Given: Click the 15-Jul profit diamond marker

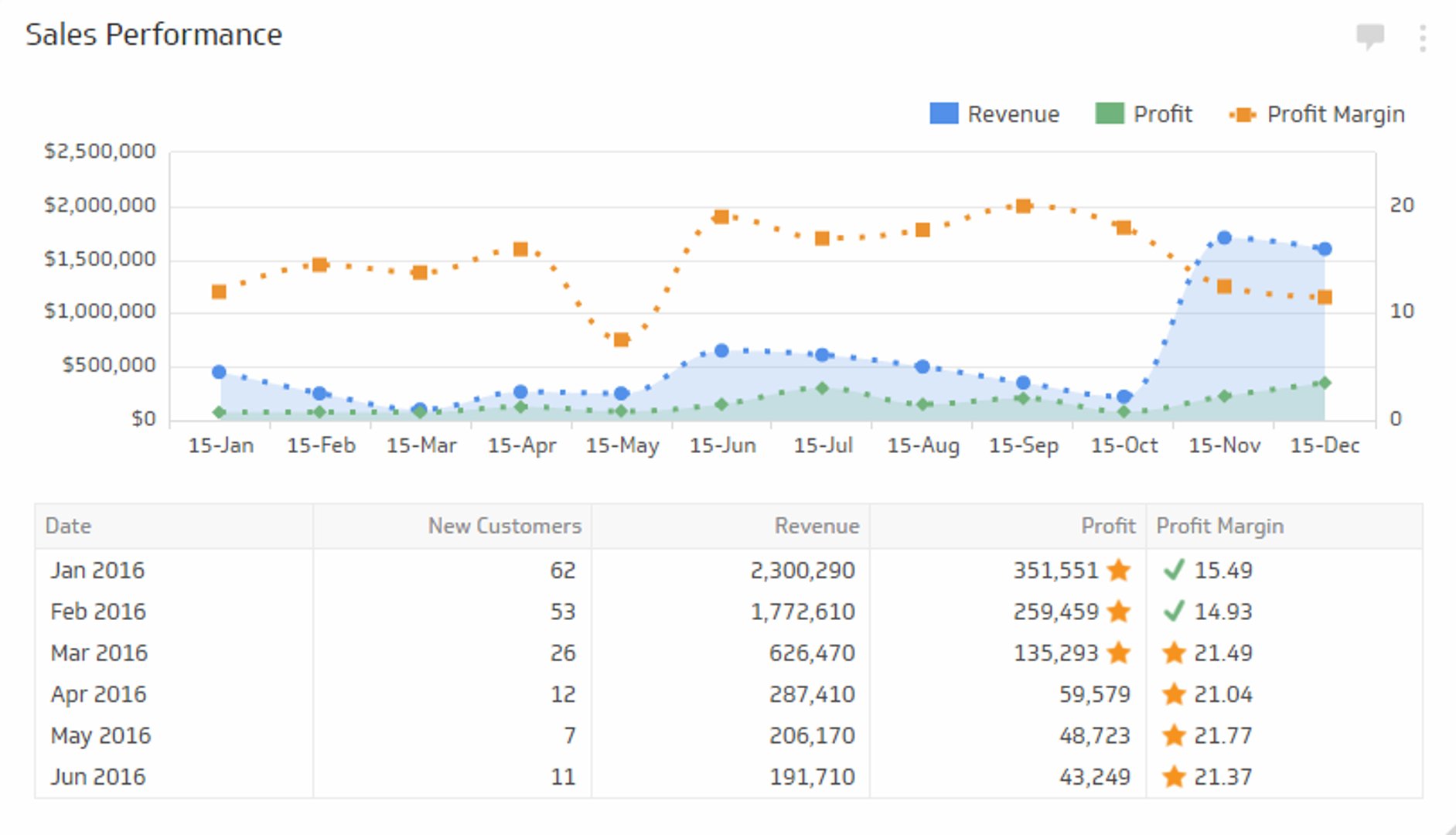Looking at the screenshot, I should (822, 388).
